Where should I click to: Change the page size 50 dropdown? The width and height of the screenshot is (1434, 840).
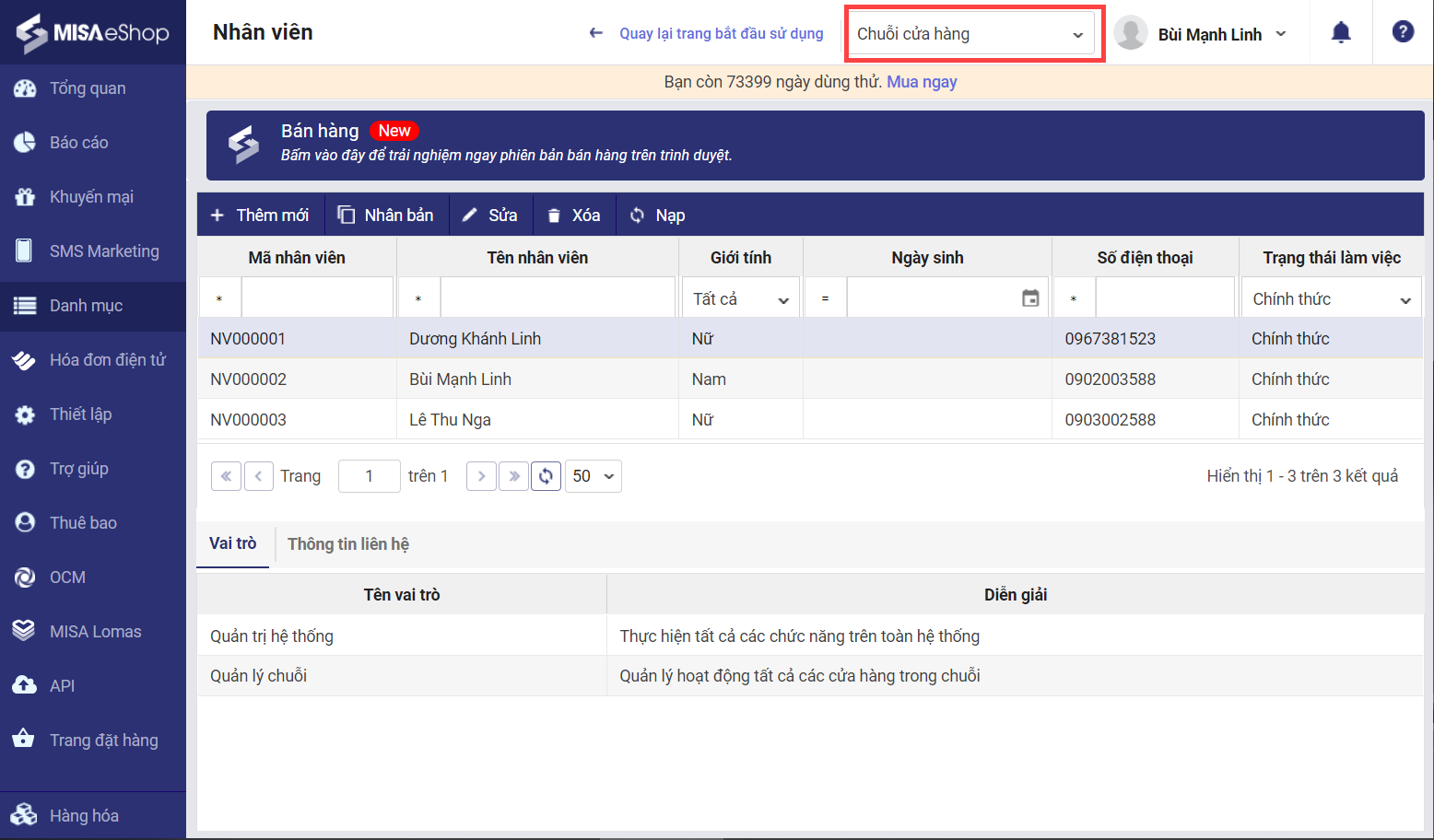594,476
